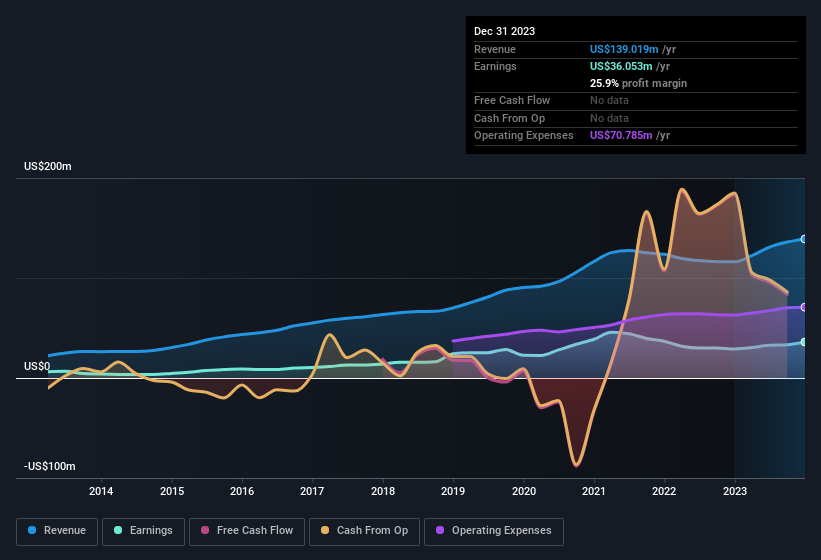Click the 2022 x-axis label

click(664, 491)
